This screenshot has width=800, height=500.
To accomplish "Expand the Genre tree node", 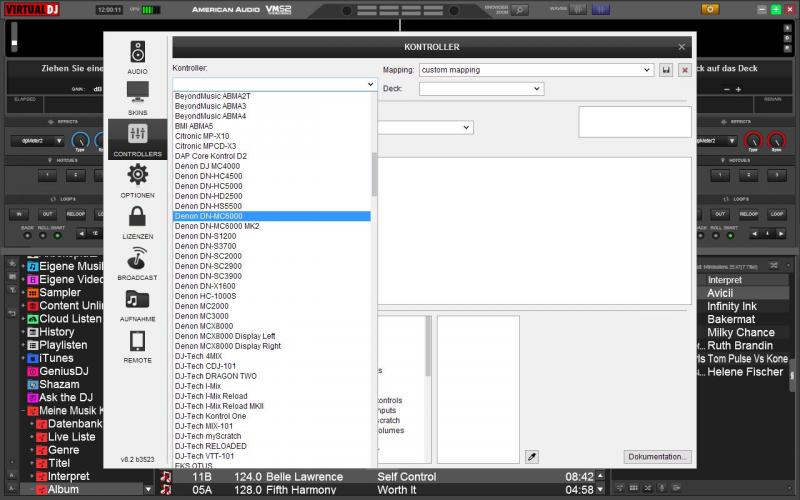I will coord(32,451).
